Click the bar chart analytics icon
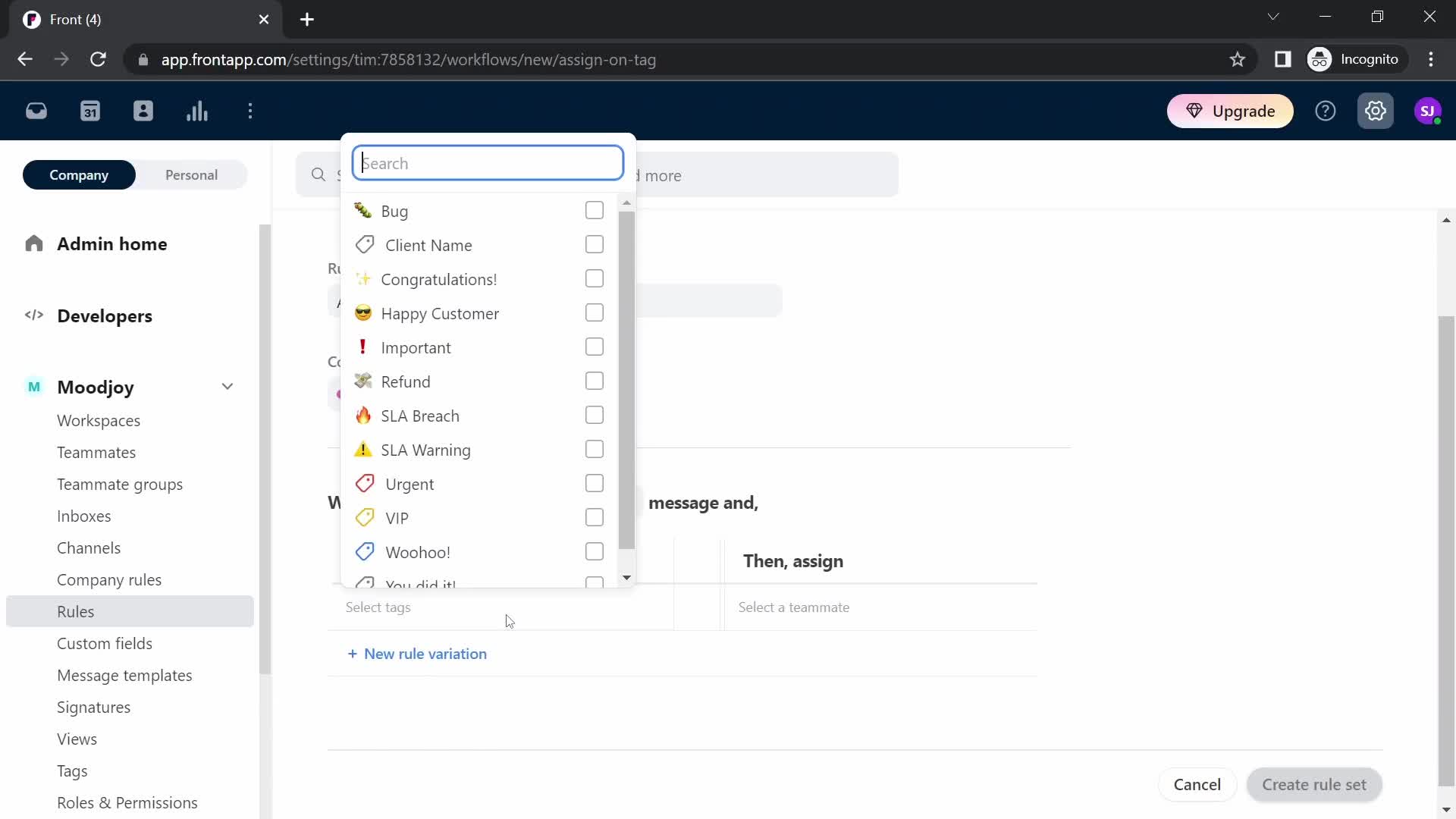The height and width of the screenshot is (819, 1456). 197,110
